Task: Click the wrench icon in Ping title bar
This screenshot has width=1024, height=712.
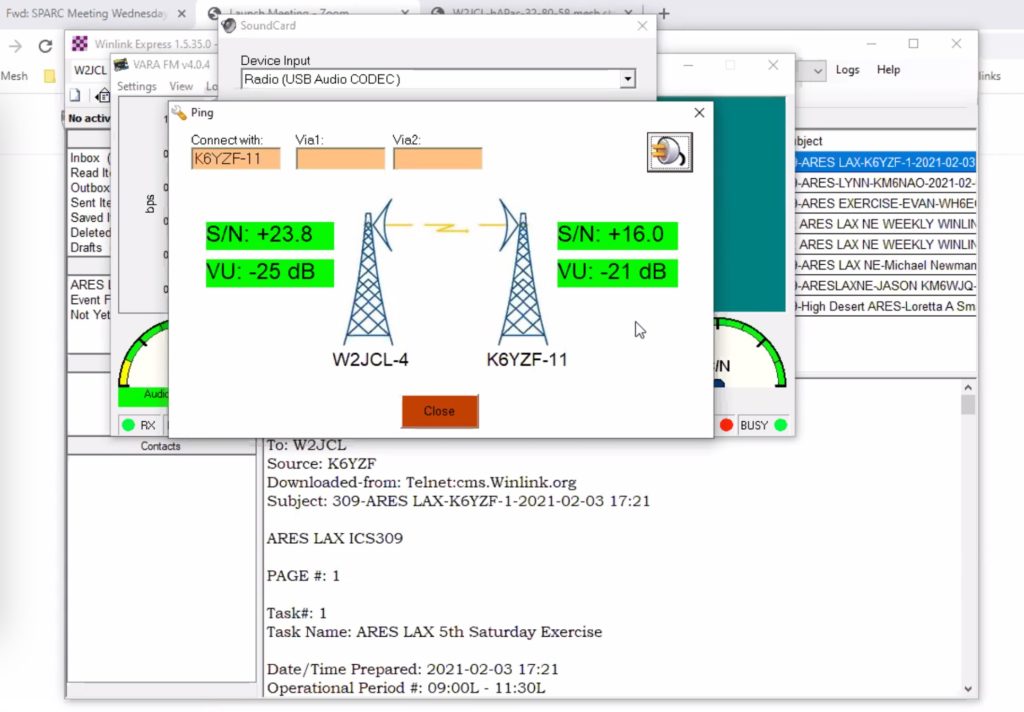Action: pos(178,112)
